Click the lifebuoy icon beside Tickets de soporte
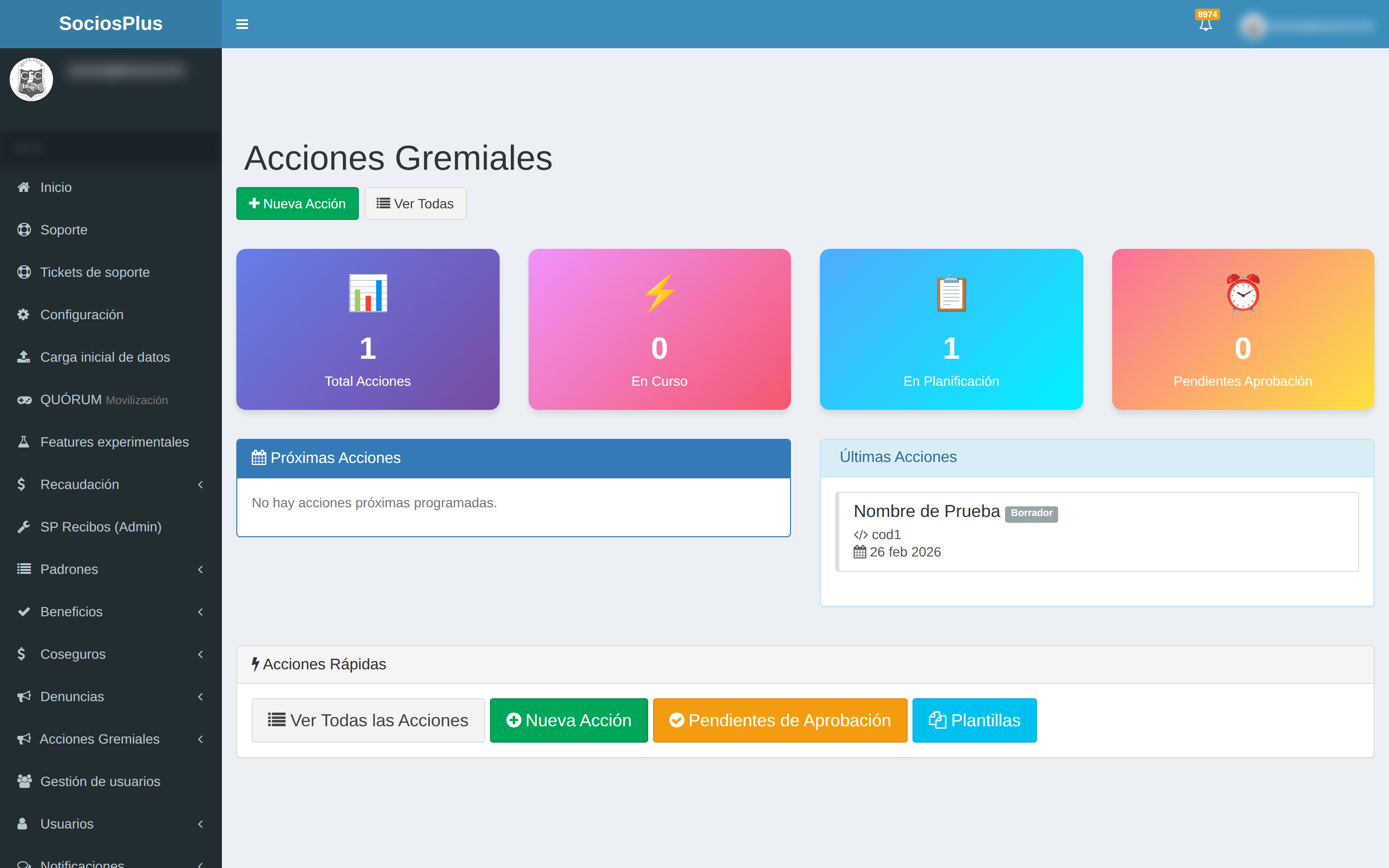Viewport: 1389px width, 868px height. (x=24, y=272)
